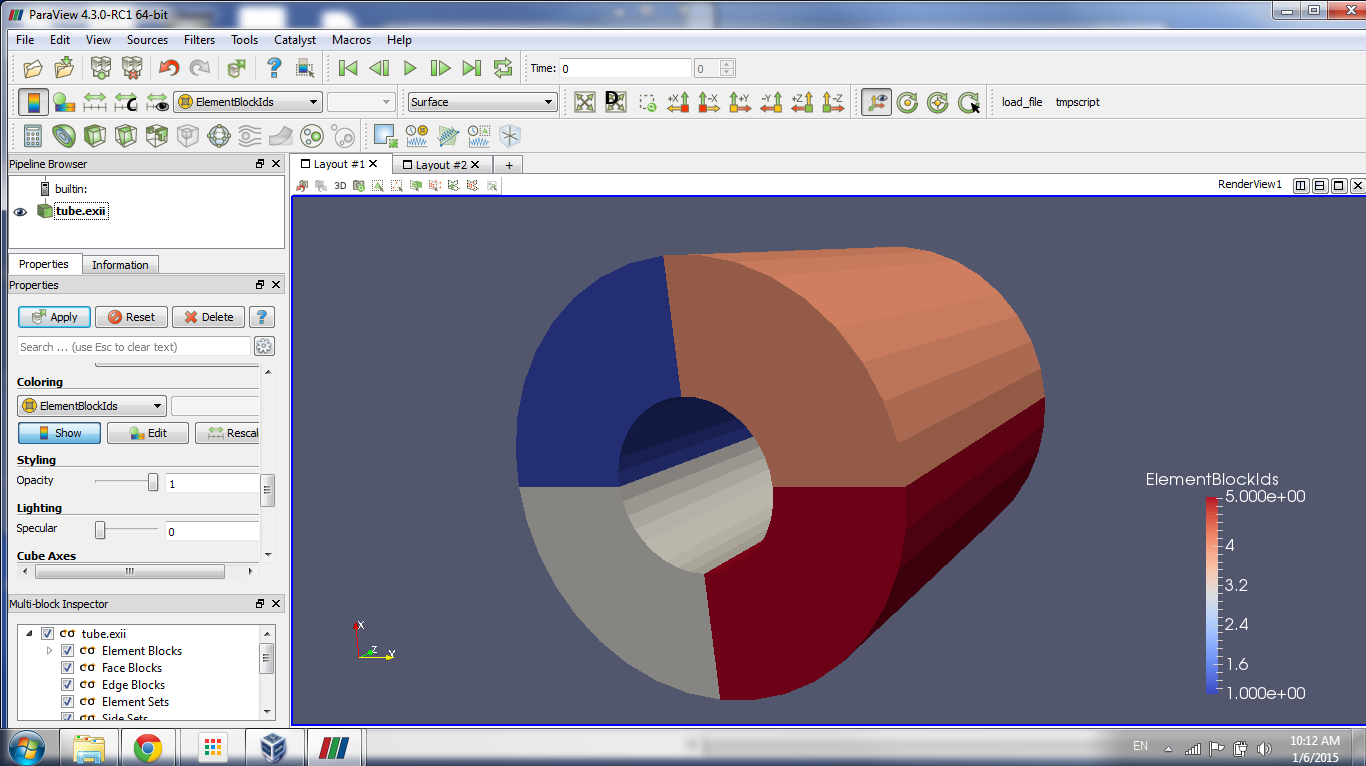
Task: Click the Delete button
Action: (208, 317)
